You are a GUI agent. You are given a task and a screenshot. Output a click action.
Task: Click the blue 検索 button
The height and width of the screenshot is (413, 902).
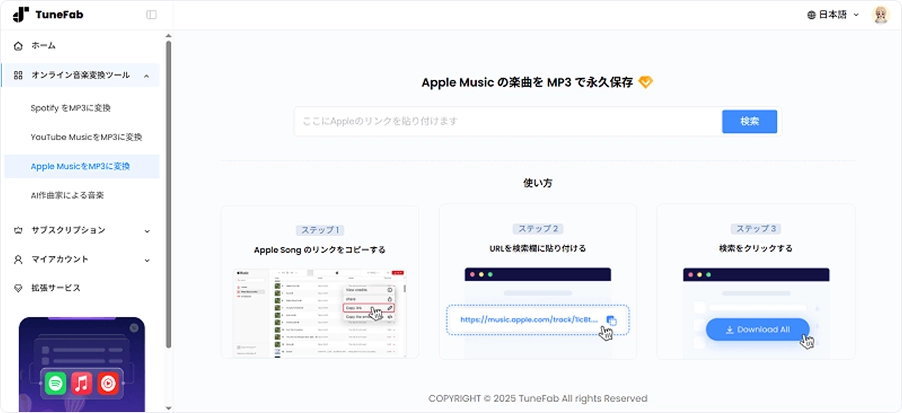pos(750,121)
